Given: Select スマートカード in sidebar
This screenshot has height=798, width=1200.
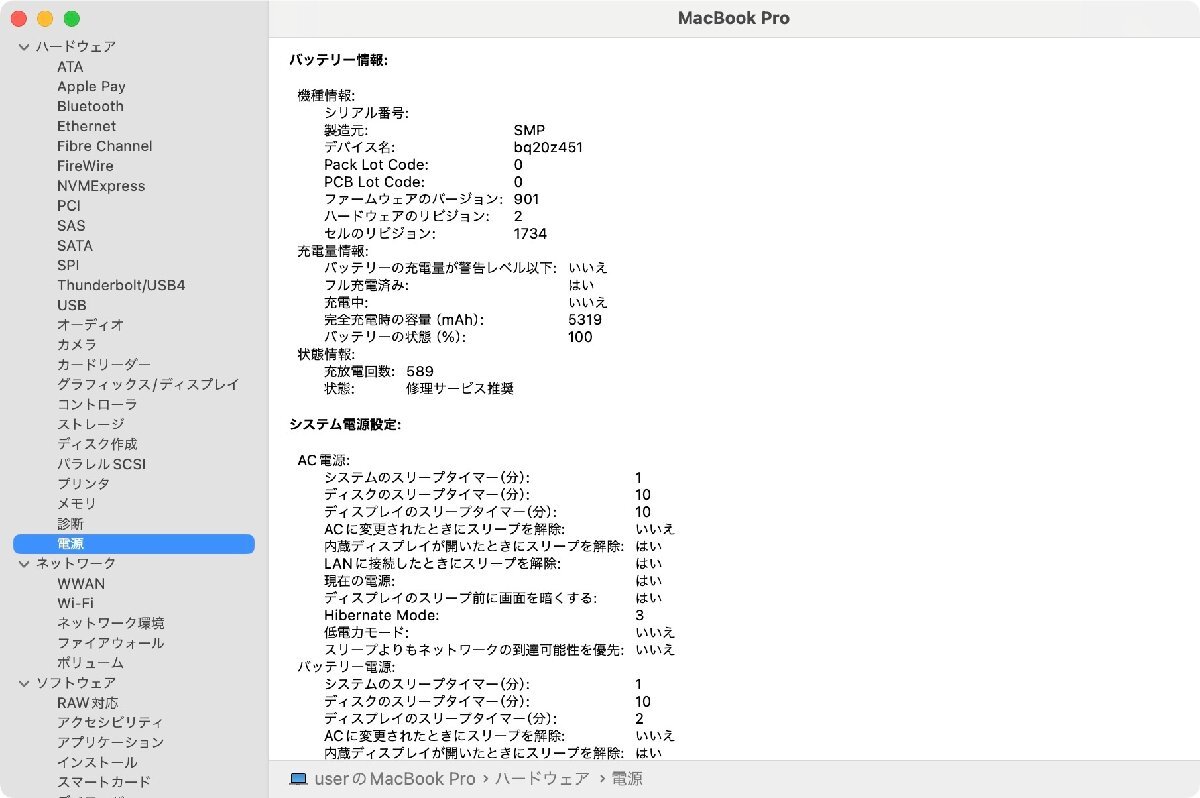Looking at the screenshot, I should [104, 782].
